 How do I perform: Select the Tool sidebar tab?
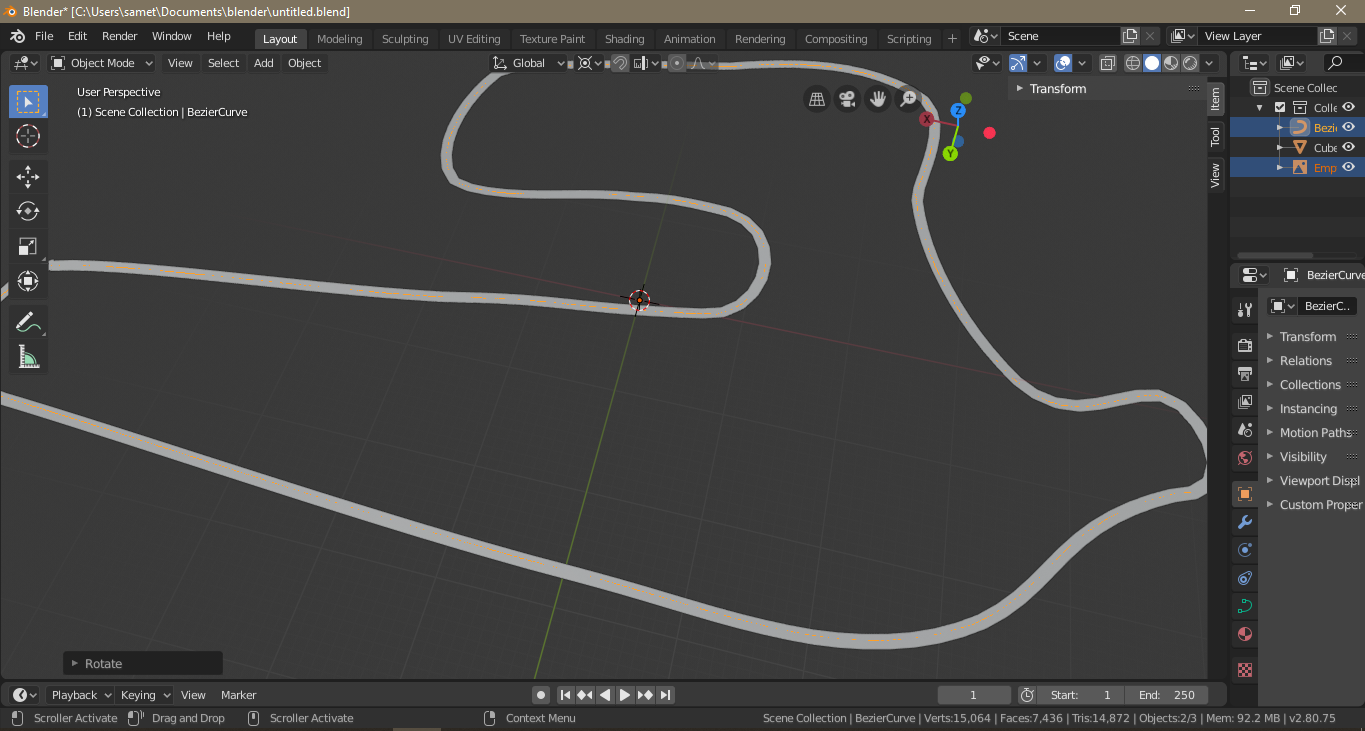click(x=1216, y=137)
